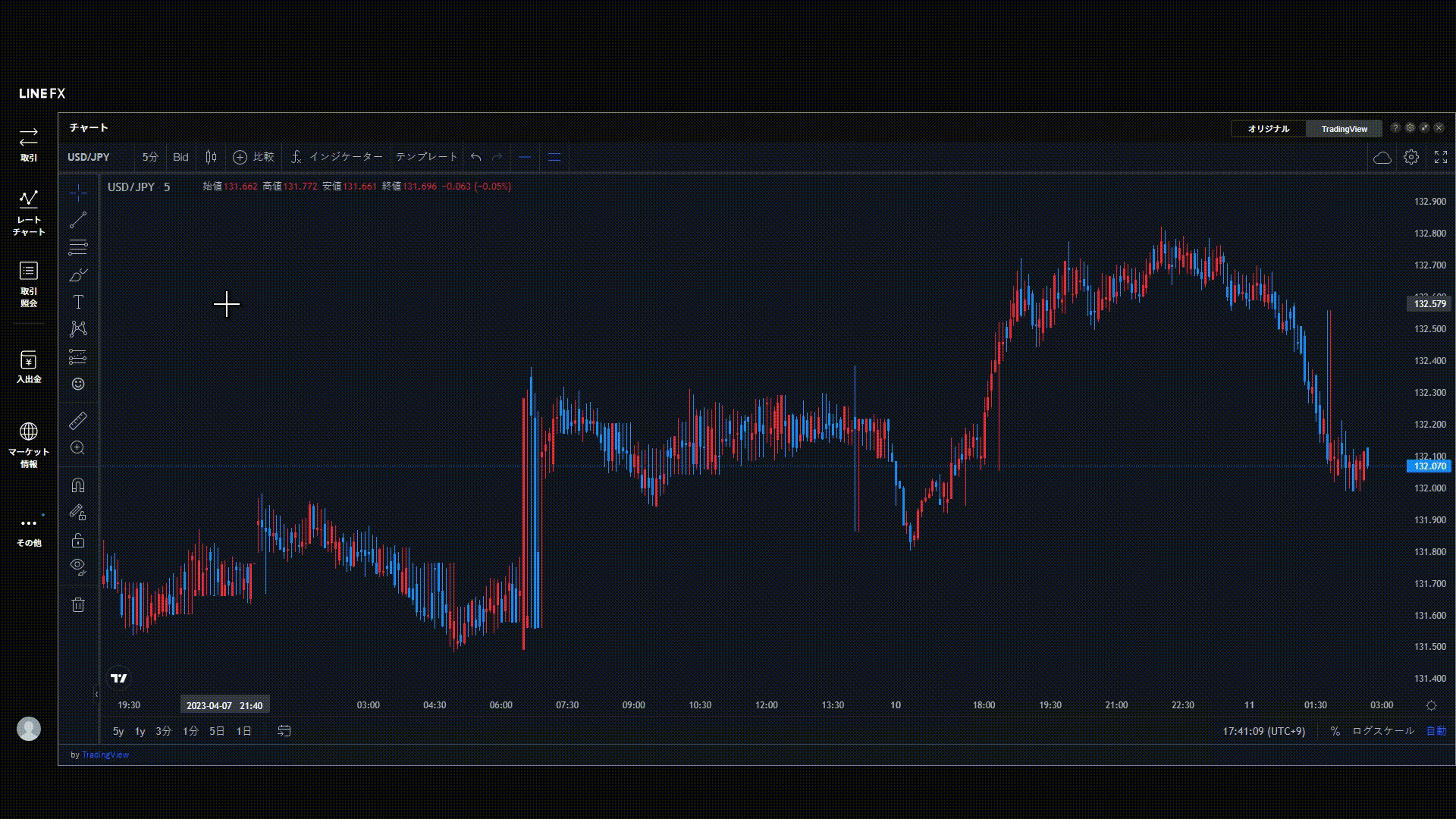
Task: Toggle log scale (ログスケール)
Action: pyautogui.click(x=1382, y=731)
